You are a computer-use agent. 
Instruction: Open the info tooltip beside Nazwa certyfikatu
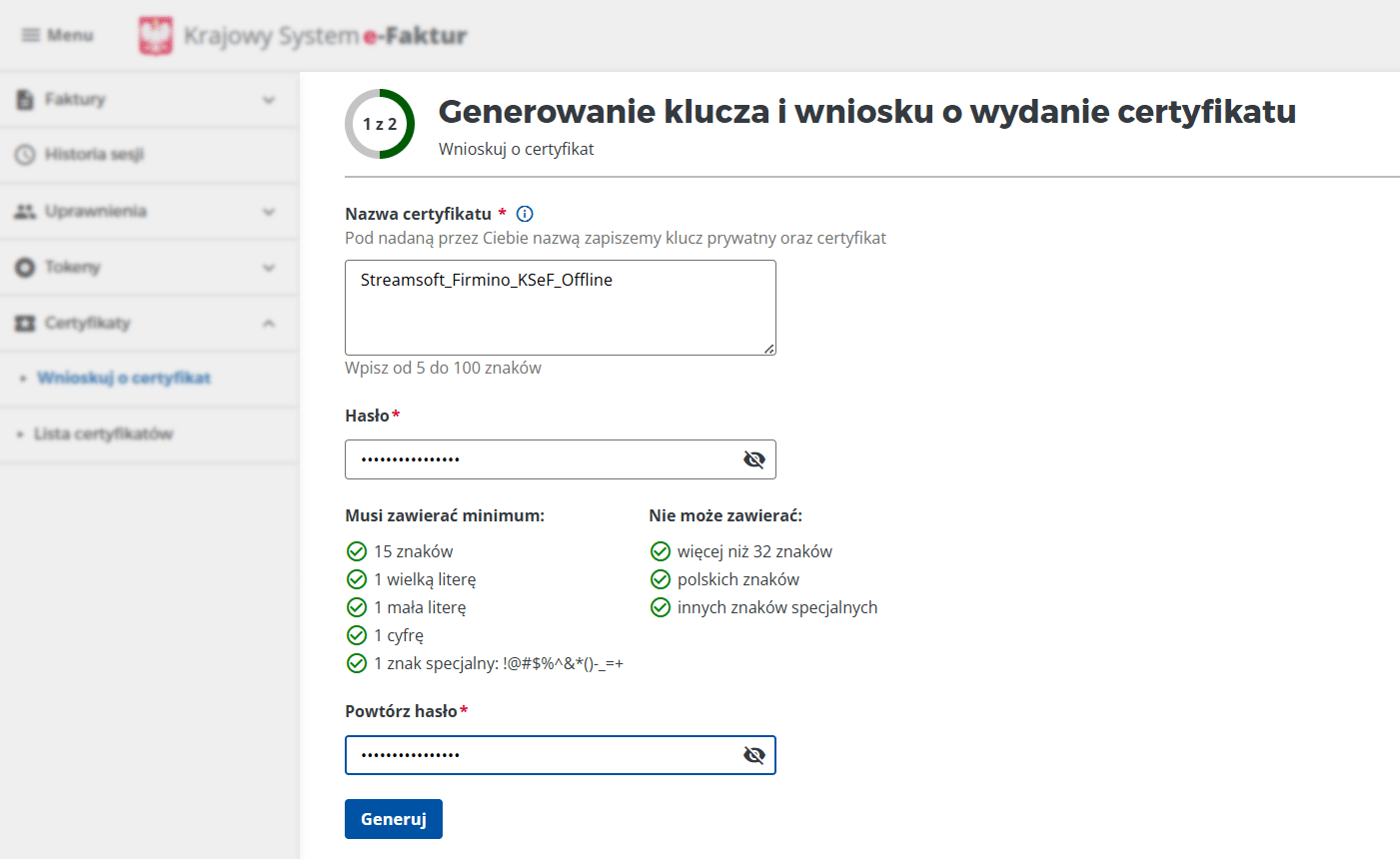[x=524, y=213]
